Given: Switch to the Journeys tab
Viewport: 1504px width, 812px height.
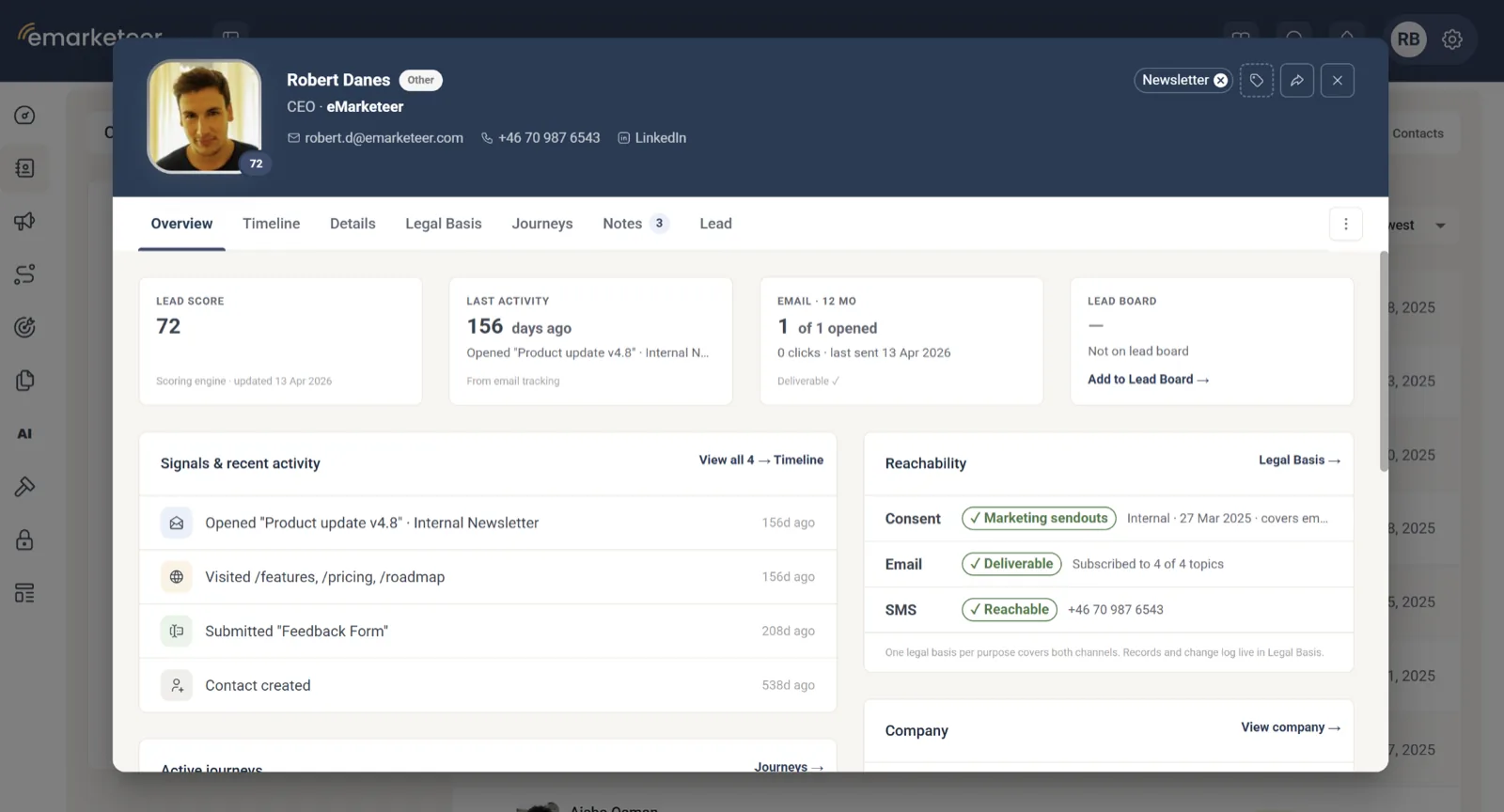Looking at the screenshot, I should 542,224.
